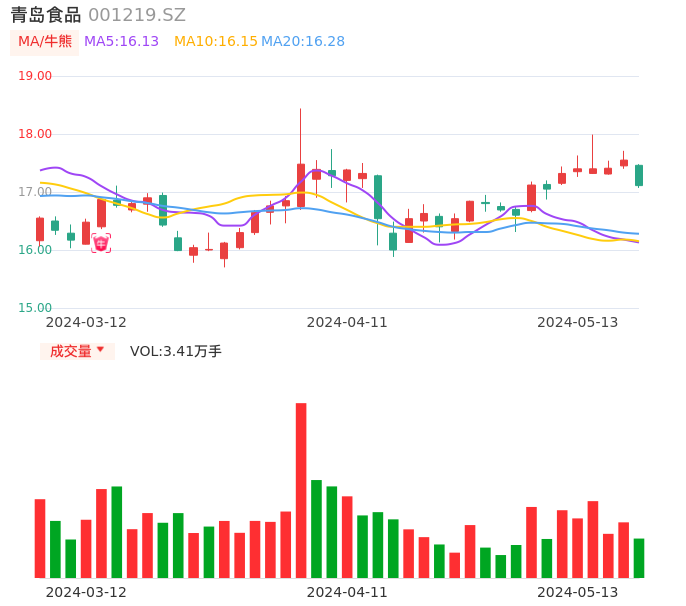This screenshot has height=606, width=686.
Task: Click the red arrow beside 成交量
Action: click(101, 349)
